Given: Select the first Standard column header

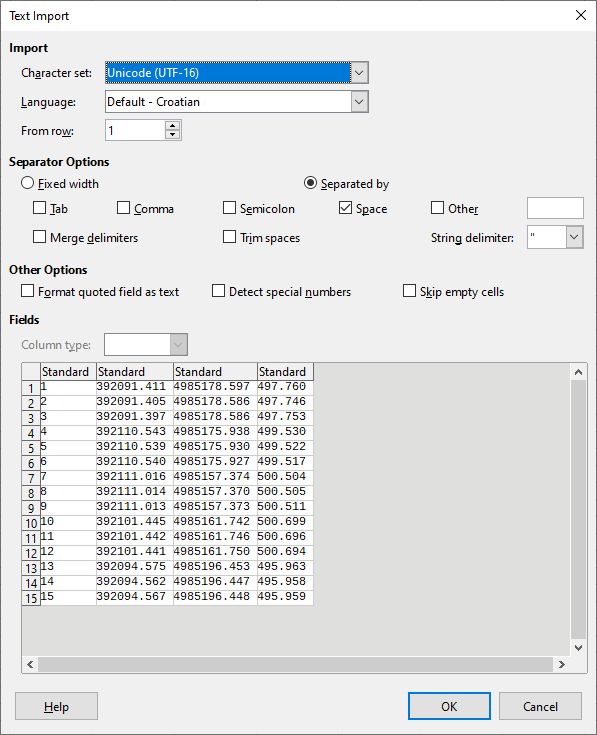Looking at the screenshot, I should pyautogui.click(x=68, y=371).
